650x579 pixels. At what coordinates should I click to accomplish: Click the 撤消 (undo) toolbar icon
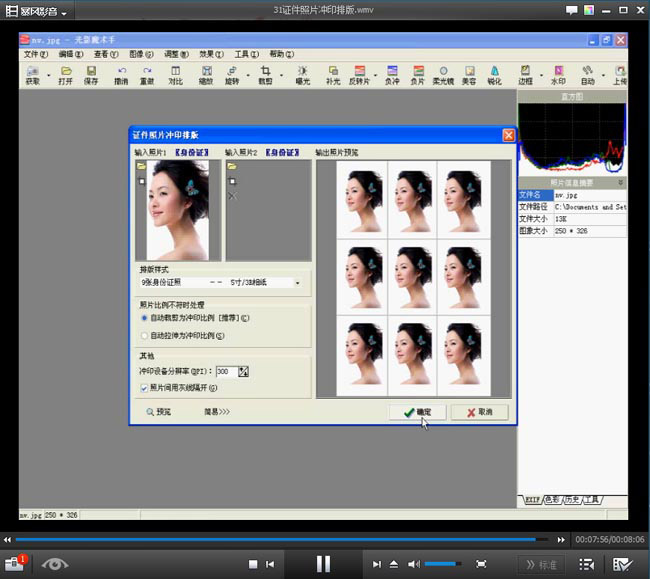coord(121,75)
